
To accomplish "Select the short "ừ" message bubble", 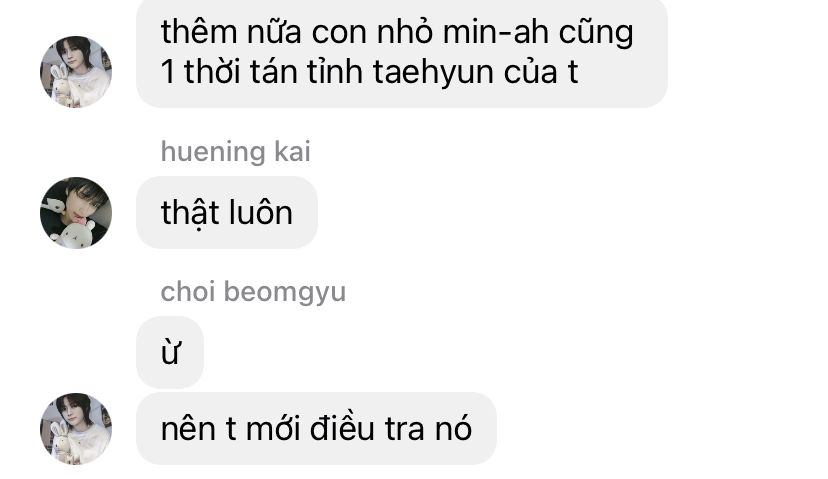I will click(x=170, y=352).
